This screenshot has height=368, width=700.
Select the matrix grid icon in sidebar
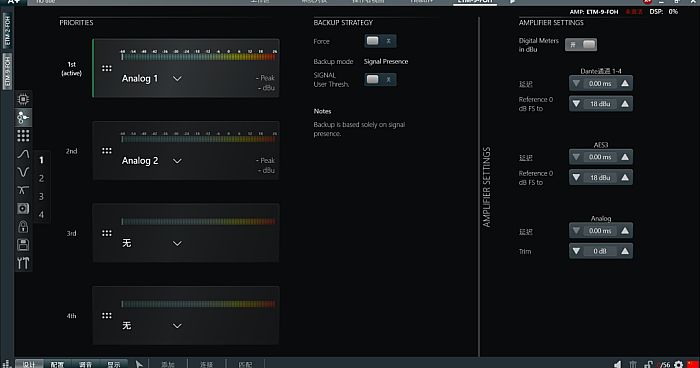point(23,135)
